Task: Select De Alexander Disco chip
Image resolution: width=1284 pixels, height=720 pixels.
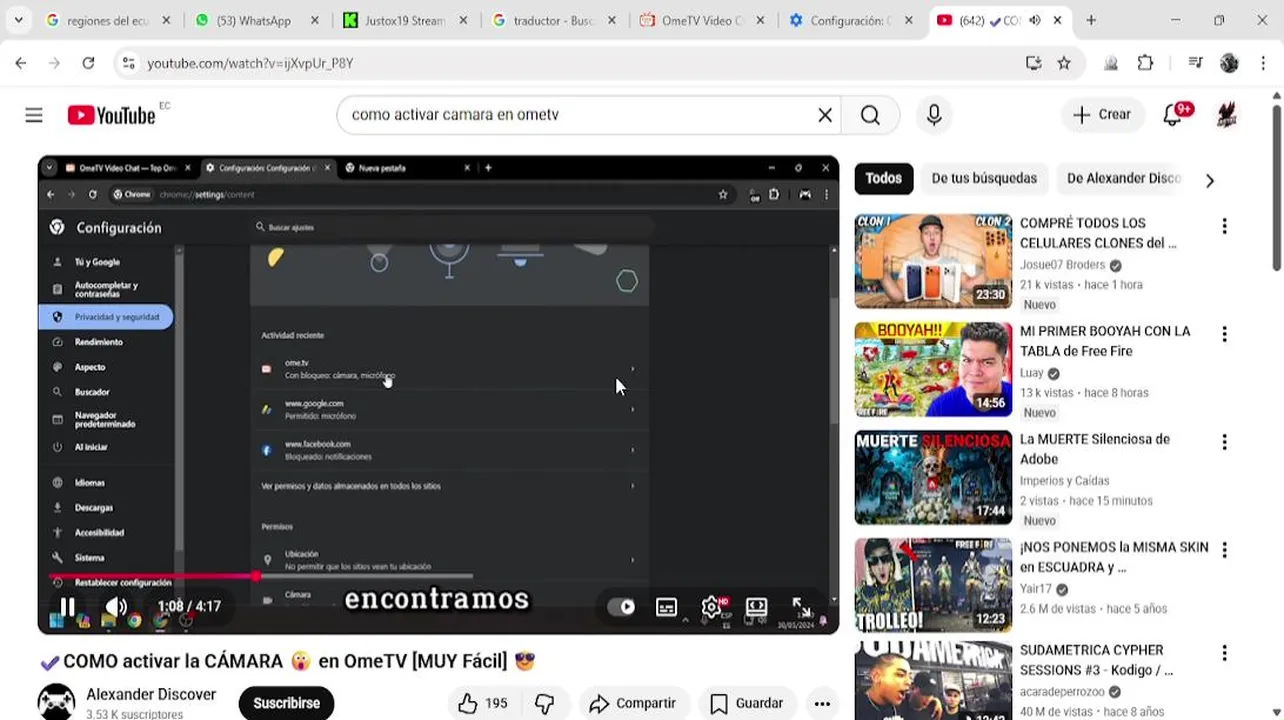Action: click(x=1124, y=178)
